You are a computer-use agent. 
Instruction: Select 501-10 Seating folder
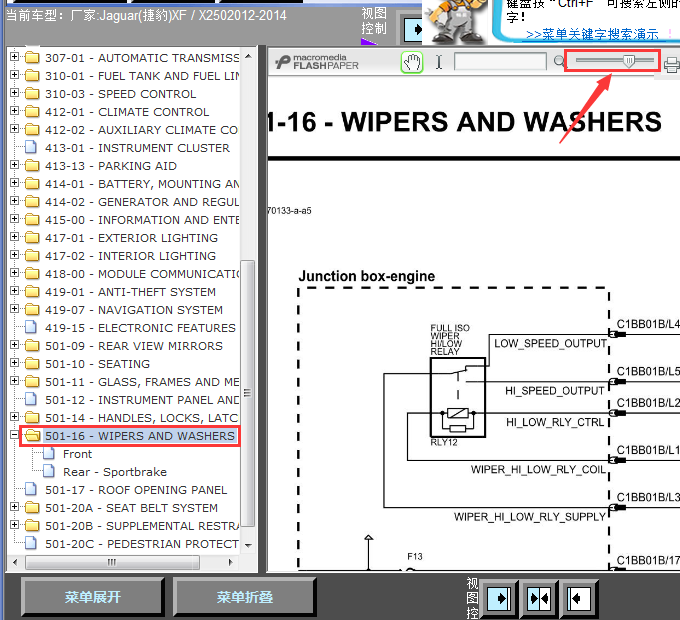(98, 364)
